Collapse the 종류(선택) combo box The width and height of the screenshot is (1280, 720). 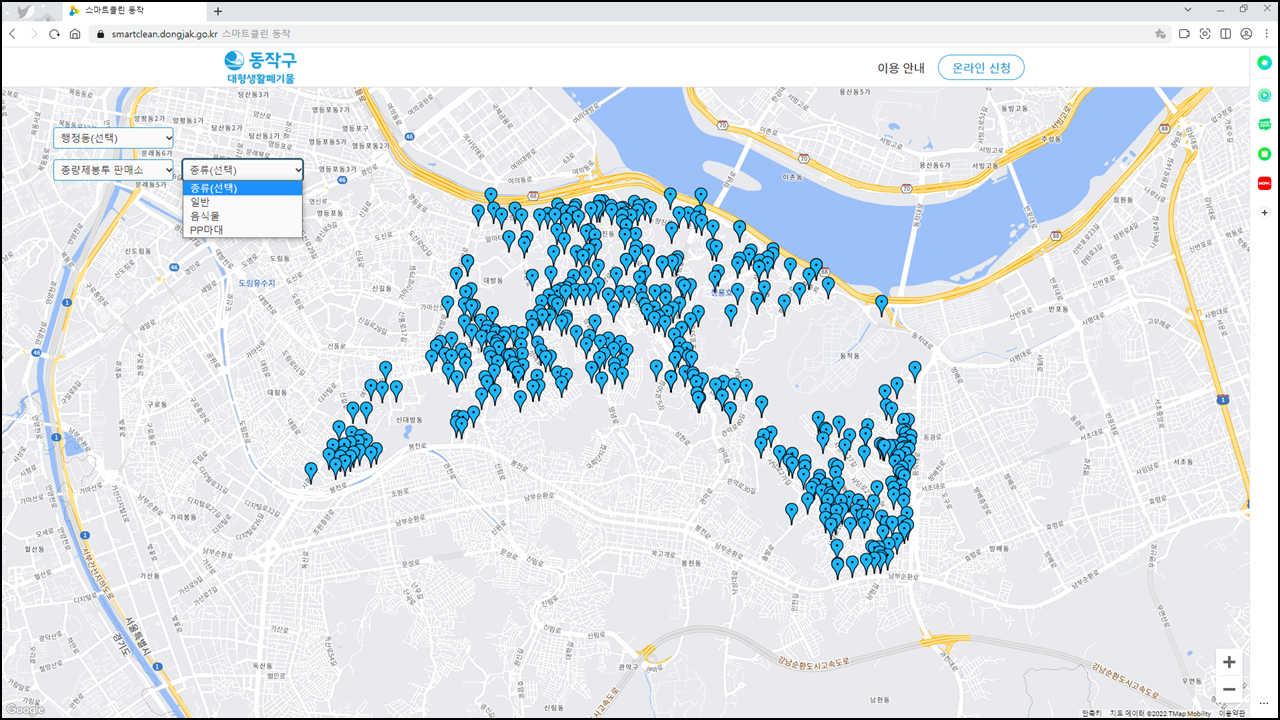(242, 170)
